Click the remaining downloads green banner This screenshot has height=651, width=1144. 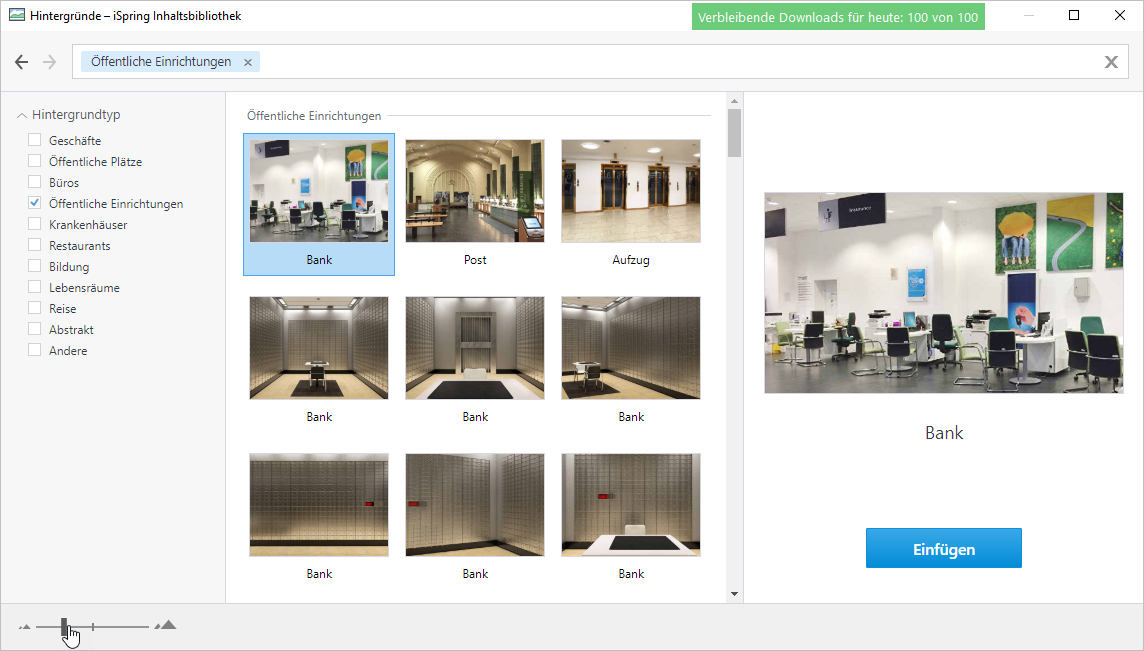pyautogui.click(x=838, y=17)
